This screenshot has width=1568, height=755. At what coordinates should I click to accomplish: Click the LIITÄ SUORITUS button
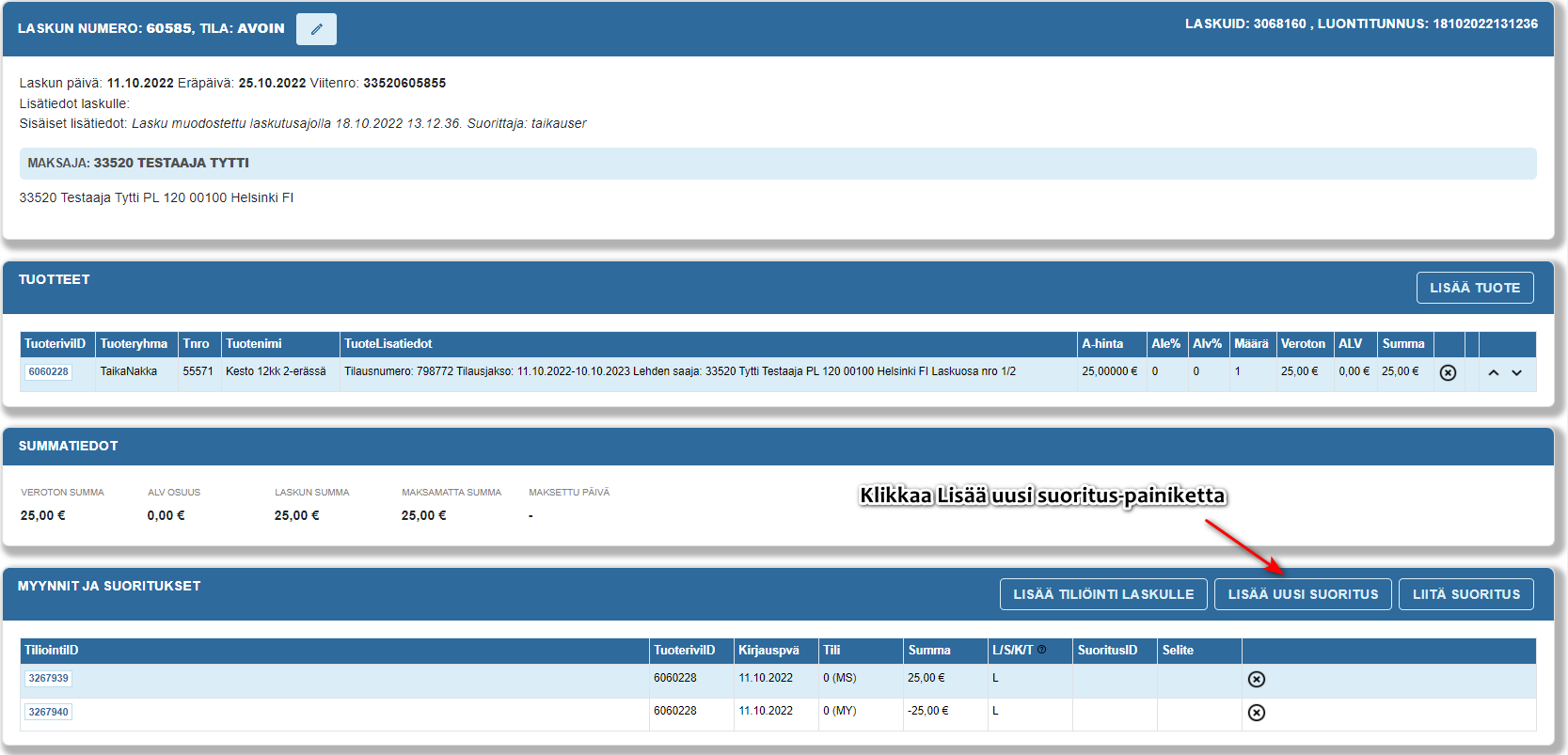(x=1466, y=594)
